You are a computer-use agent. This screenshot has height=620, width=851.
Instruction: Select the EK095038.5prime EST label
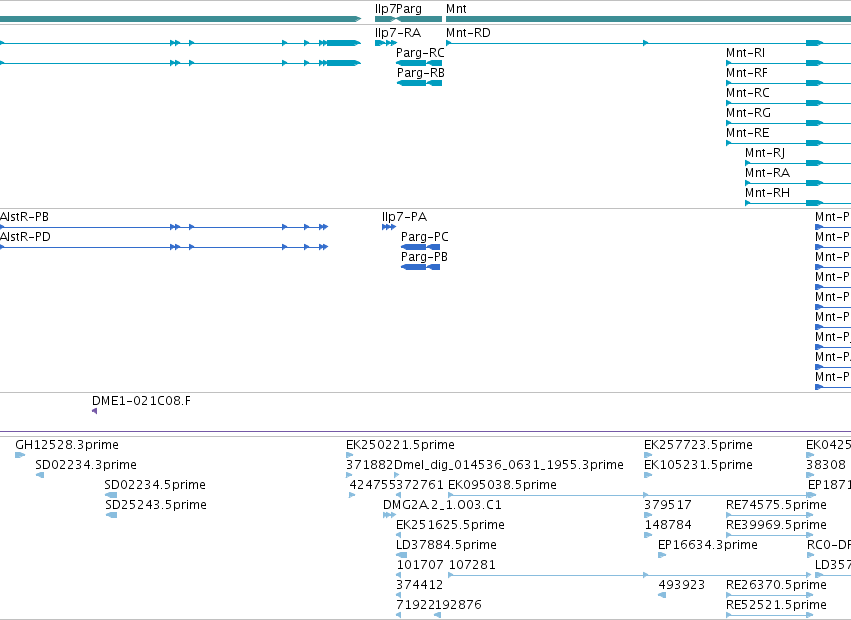[502, 485]
